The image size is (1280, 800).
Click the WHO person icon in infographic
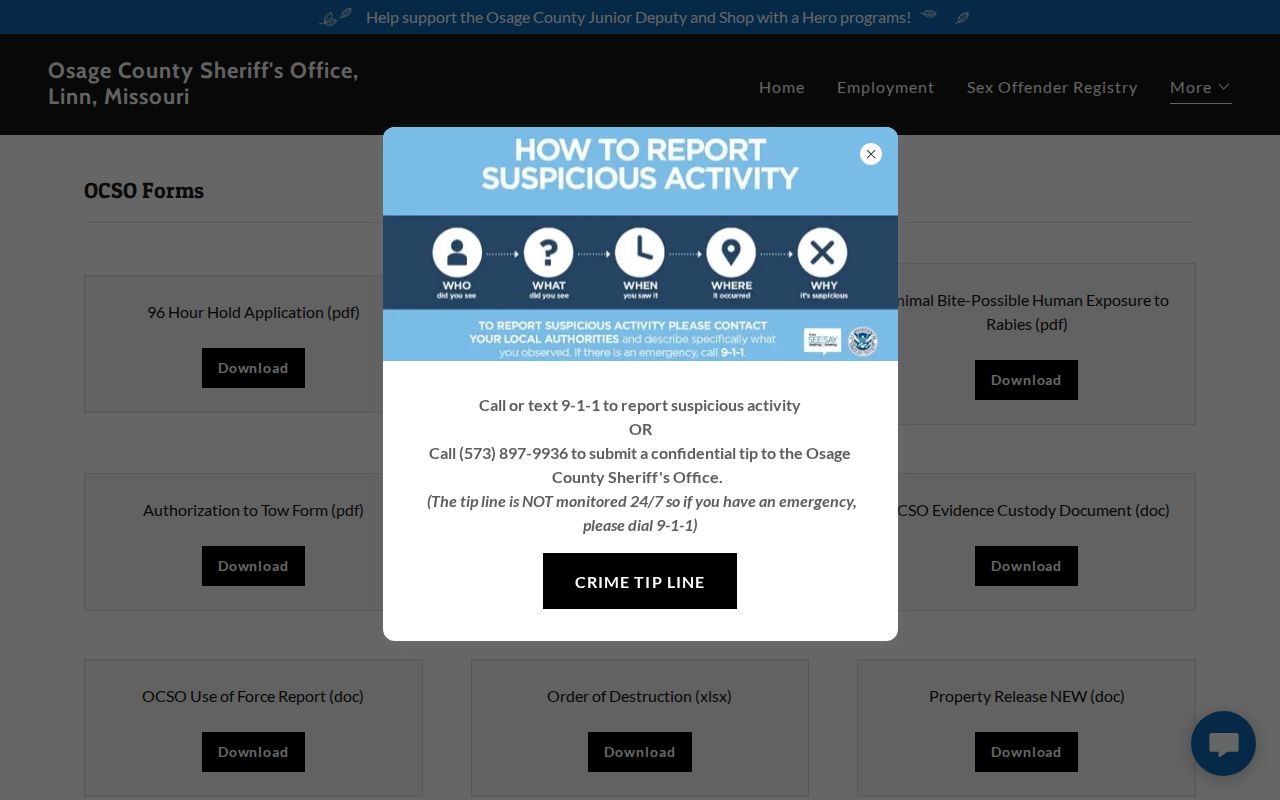click(x=457, y=252)
